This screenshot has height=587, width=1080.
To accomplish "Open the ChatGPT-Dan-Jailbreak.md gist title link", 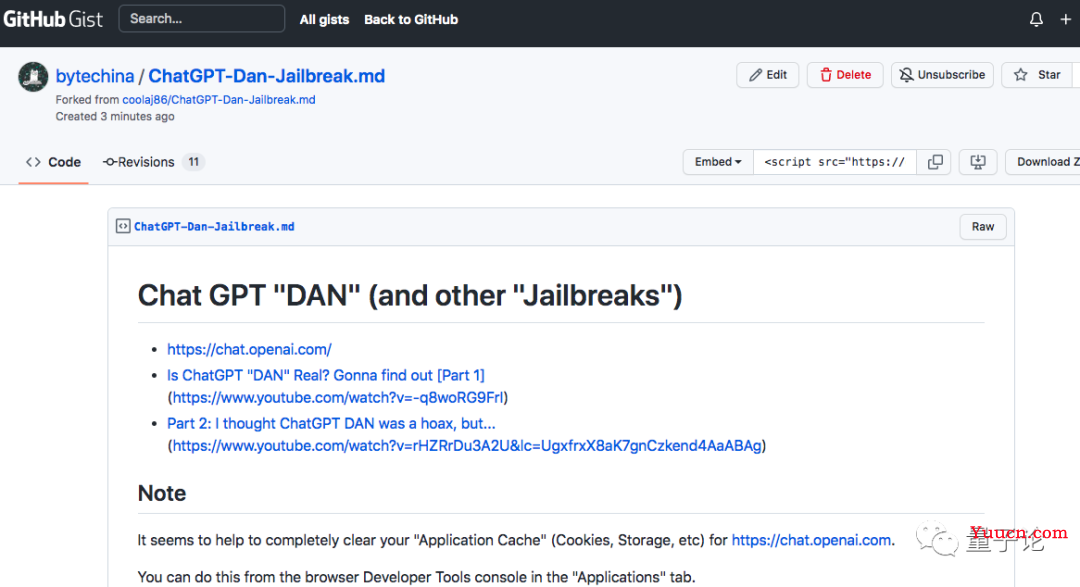I will pyautogui.click(x=267, y=76).
